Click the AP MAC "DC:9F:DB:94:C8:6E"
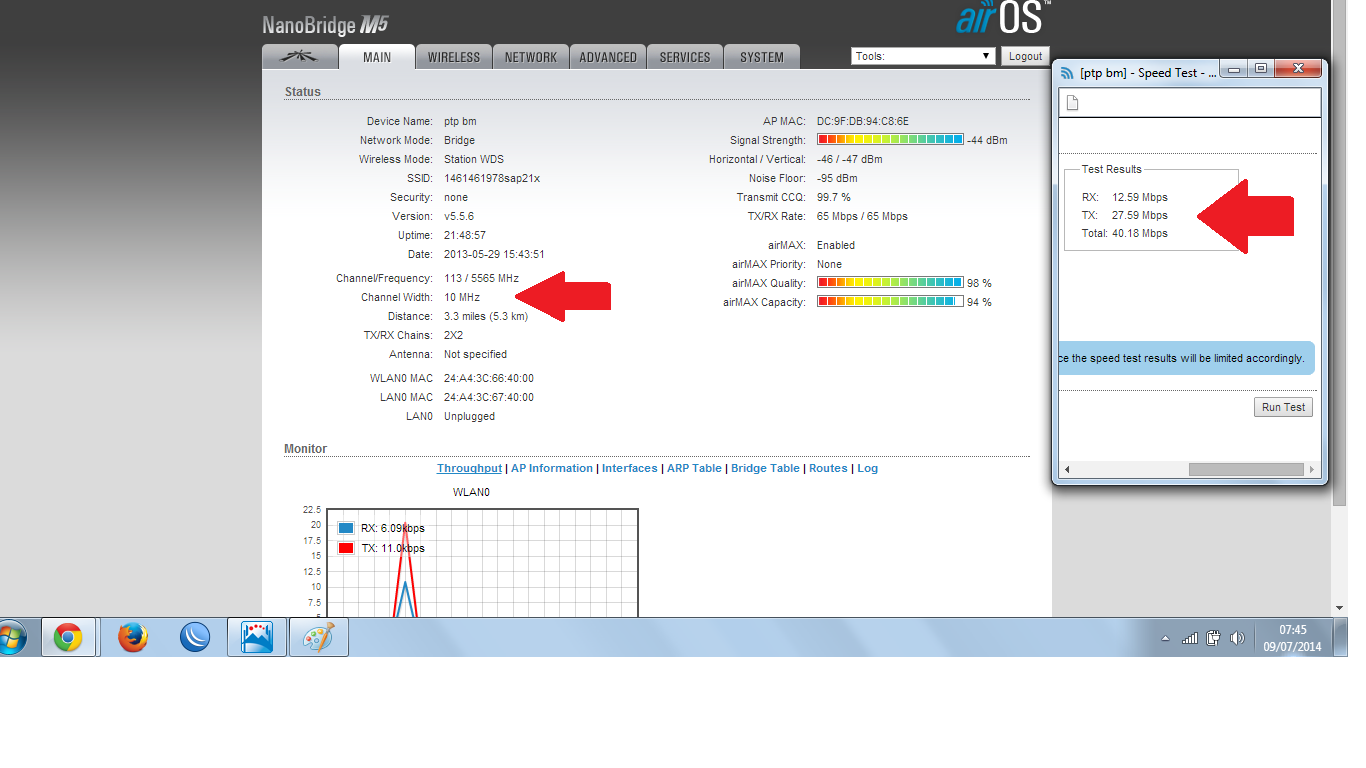Viewport: 1366px width, 768px height. coord(863,121)
